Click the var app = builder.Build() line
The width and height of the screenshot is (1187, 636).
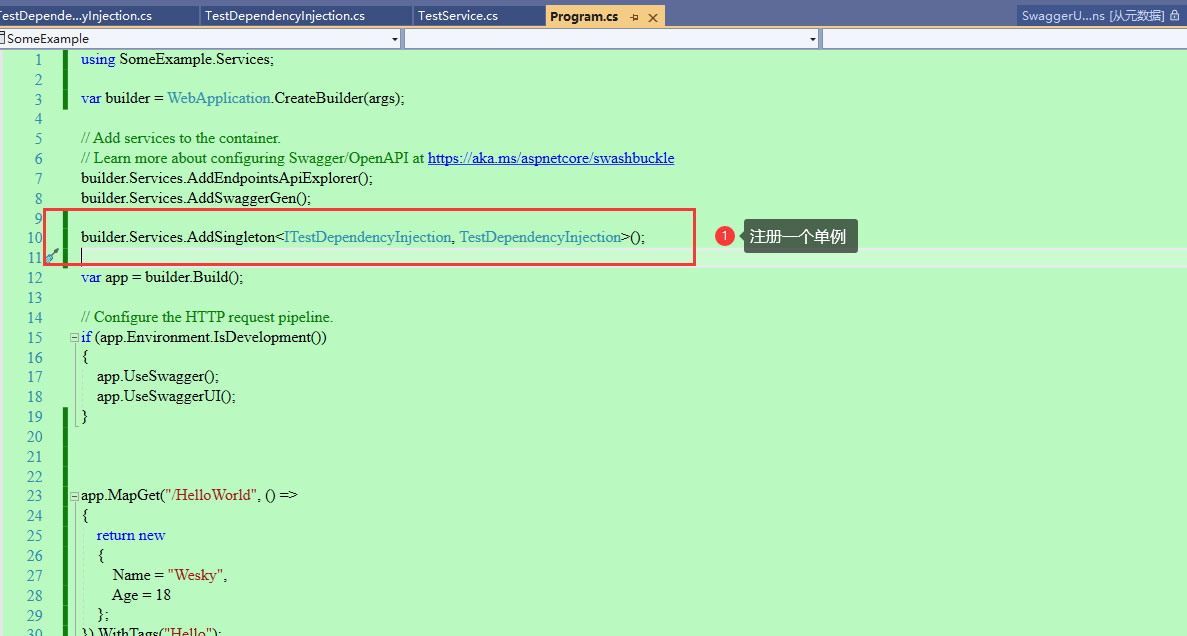(162, 277)
